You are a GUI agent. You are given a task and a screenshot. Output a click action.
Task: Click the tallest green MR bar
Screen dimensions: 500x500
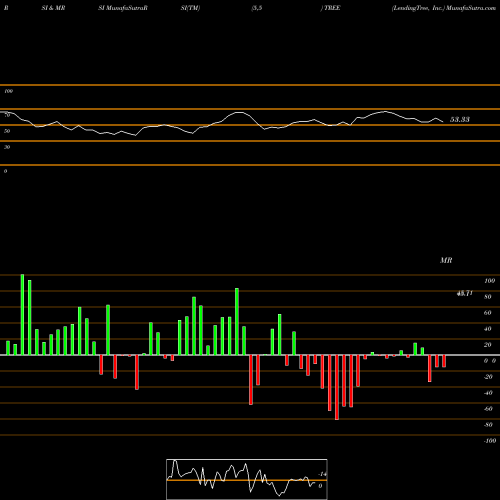pos(22,315)
